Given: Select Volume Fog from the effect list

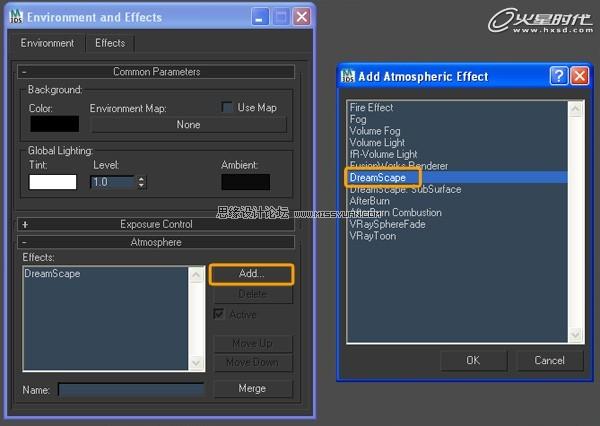Looking at the screenshot, I should click(376, 131).
